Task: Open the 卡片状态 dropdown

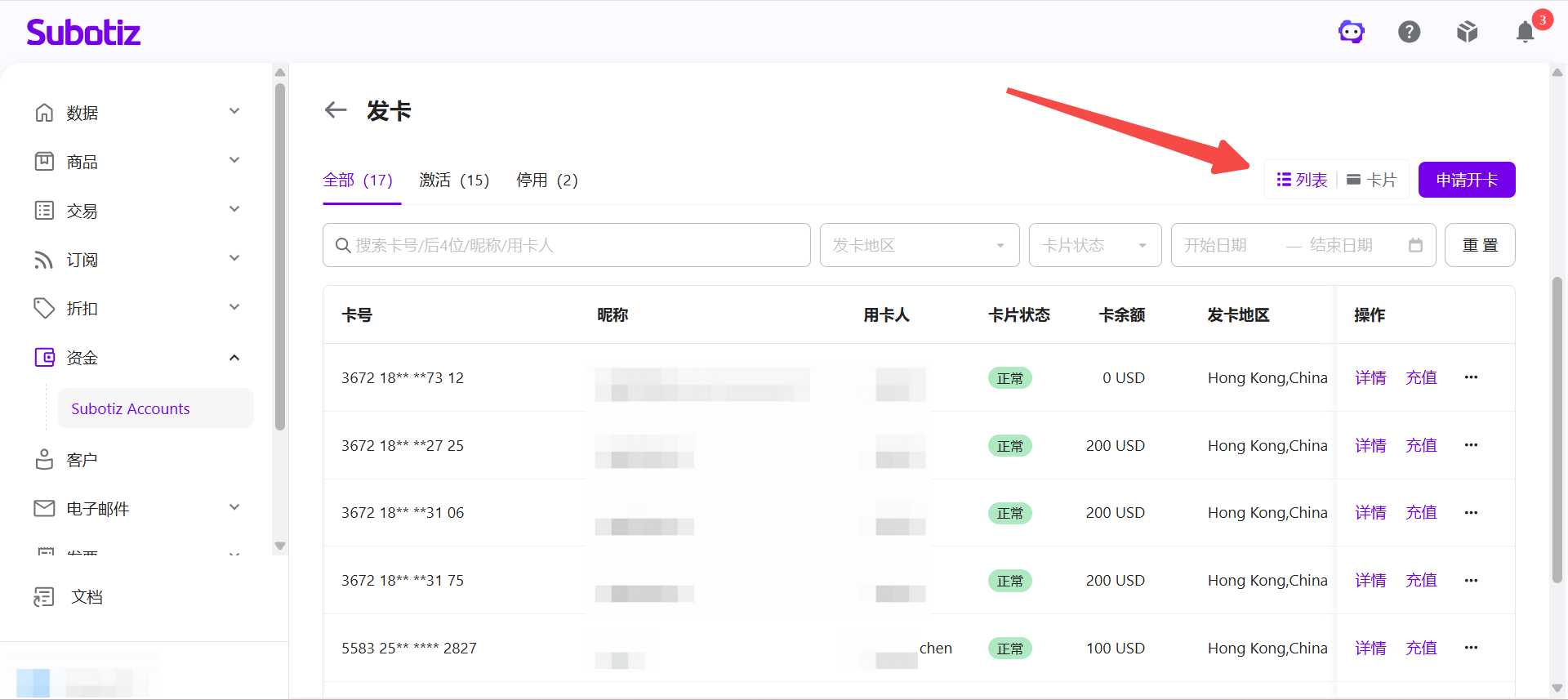Action: [1095, 245]
